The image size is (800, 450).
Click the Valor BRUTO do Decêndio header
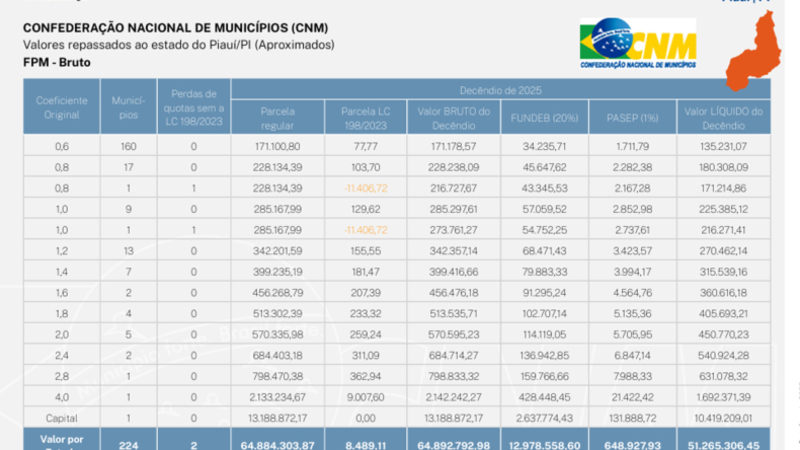pyautogui.click(x=456, y=118)
